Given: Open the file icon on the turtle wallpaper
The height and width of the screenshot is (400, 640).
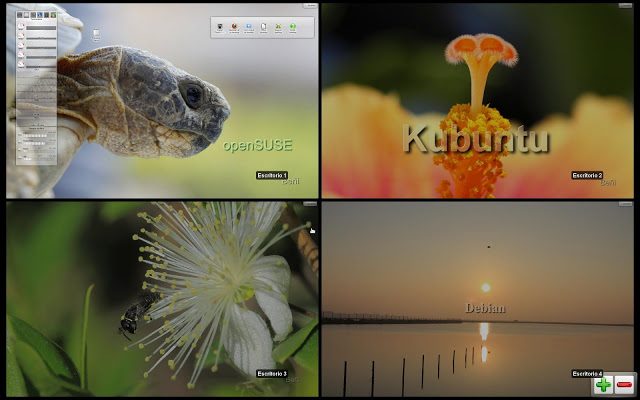Looking at the screenshot, I should pos(96,34).
